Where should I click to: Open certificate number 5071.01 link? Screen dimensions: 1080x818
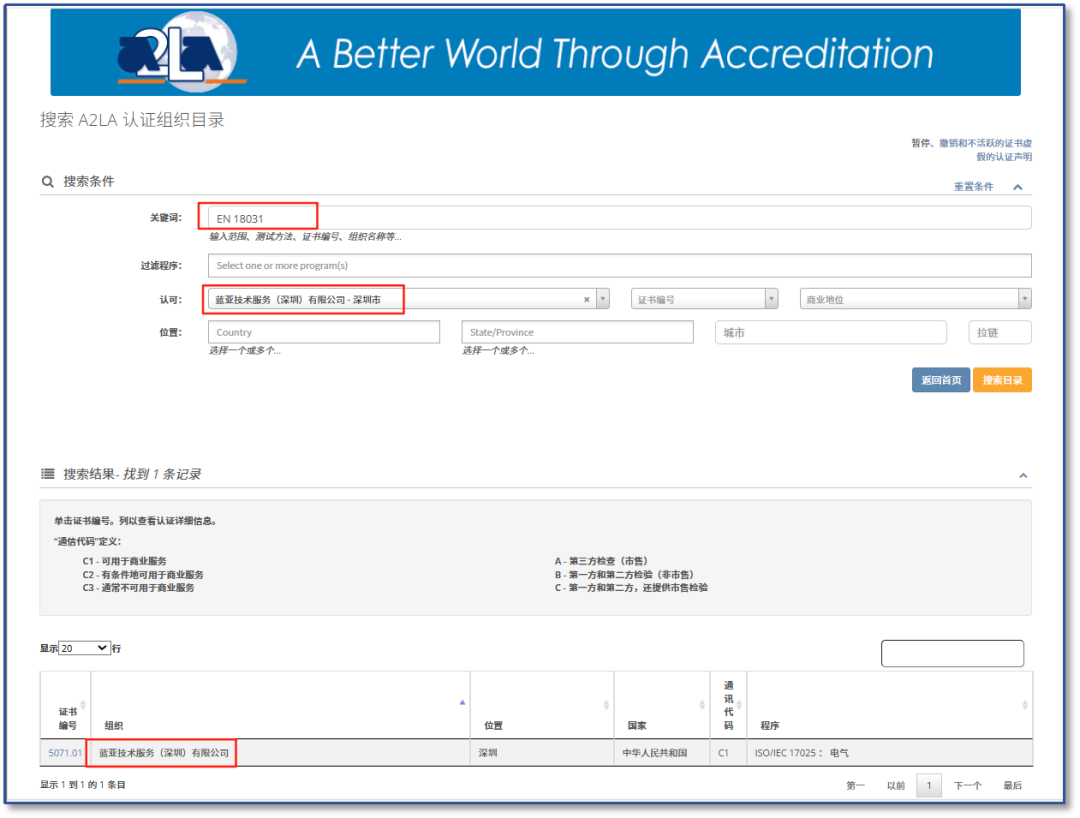click(x=65, y=753)
